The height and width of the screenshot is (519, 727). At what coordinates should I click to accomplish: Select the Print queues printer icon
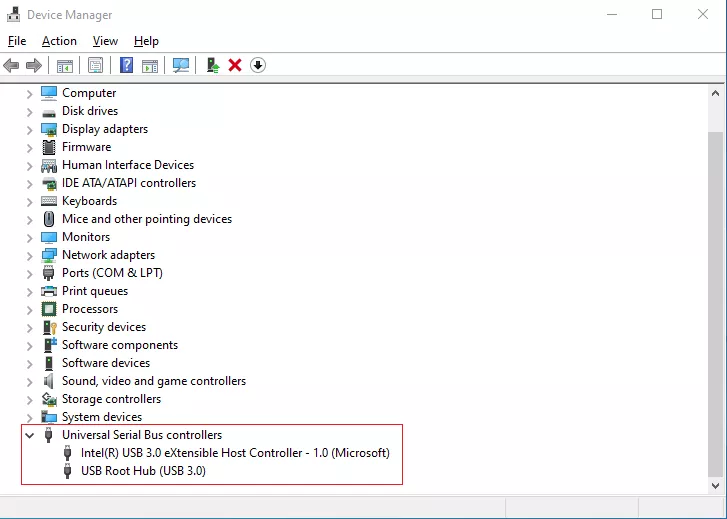point(49,291)
